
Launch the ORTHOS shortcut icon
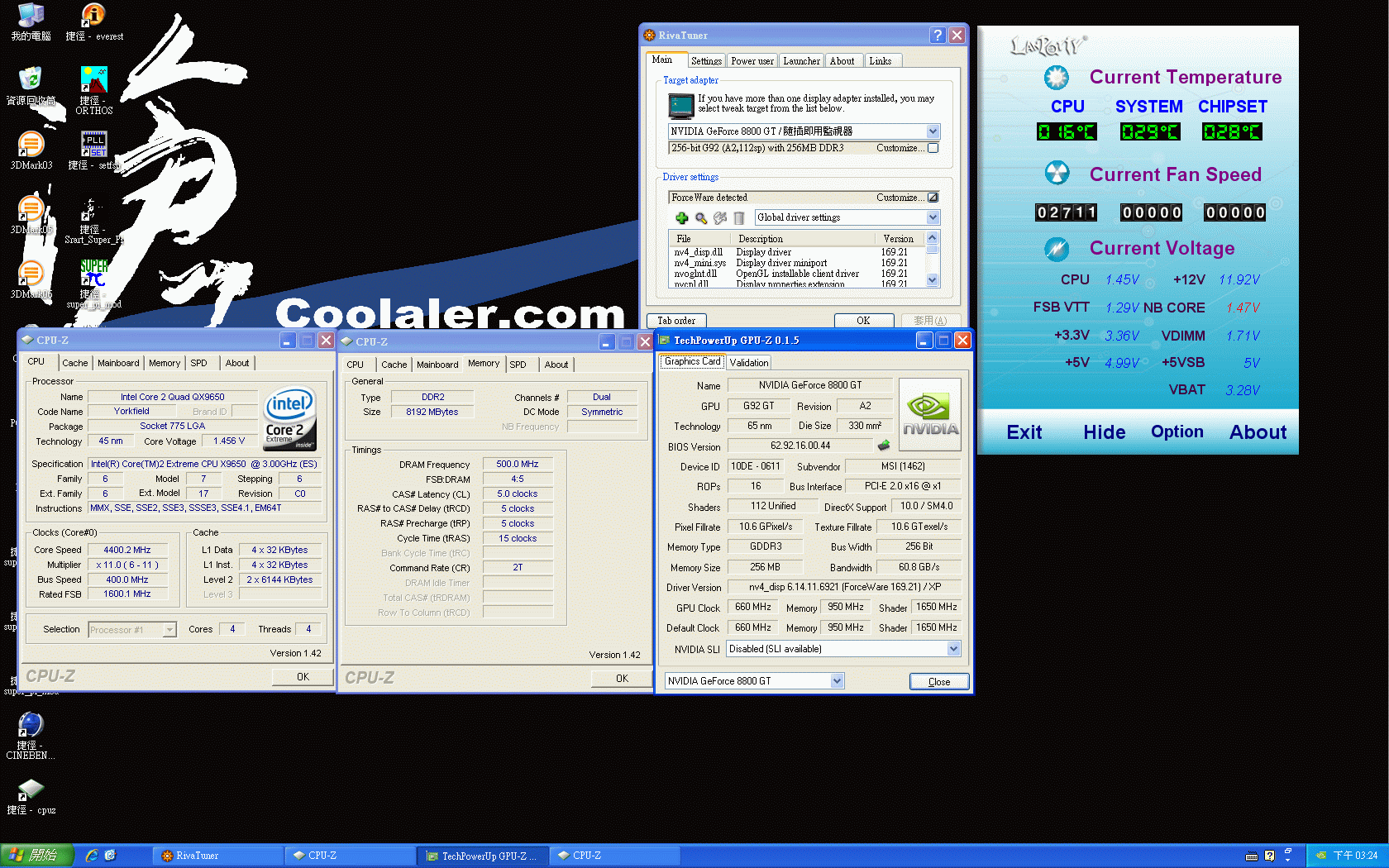coord(93,90)
